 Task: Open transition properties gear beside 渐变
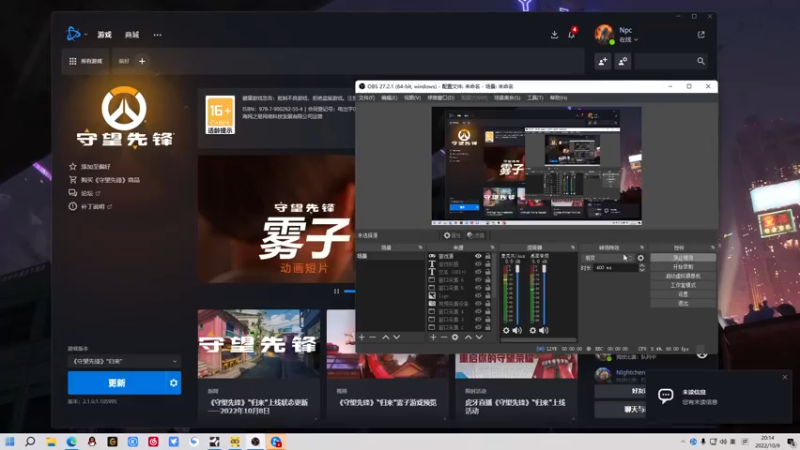click(641, 258)
